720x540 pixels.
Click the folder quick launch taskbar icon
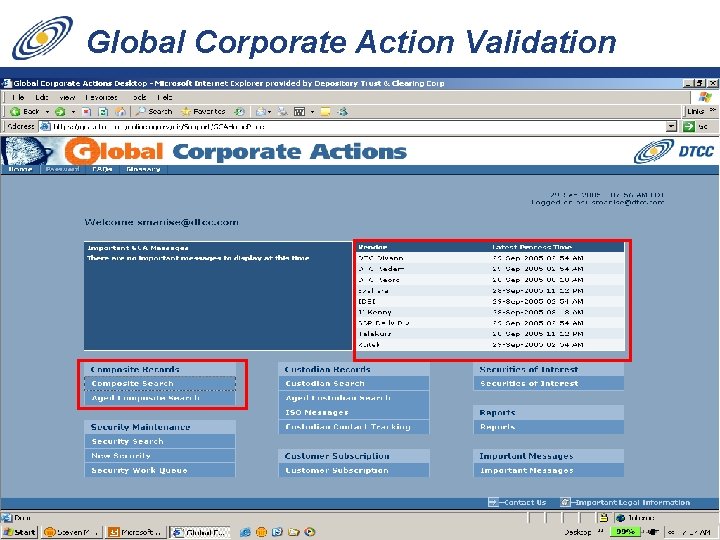293,532
